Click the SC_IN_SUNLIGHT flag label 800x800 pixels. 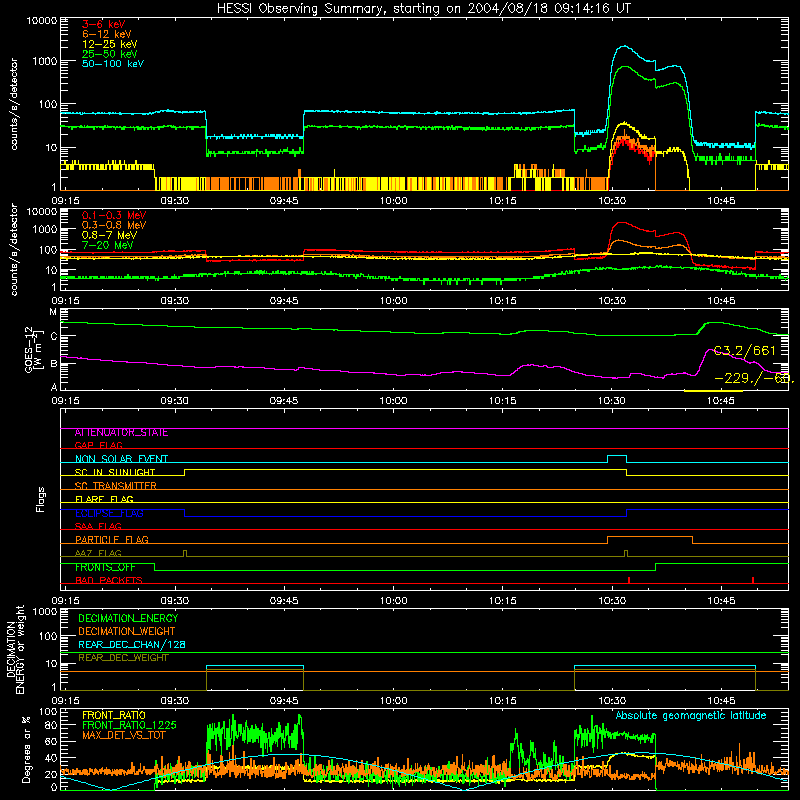coord(115,472)
